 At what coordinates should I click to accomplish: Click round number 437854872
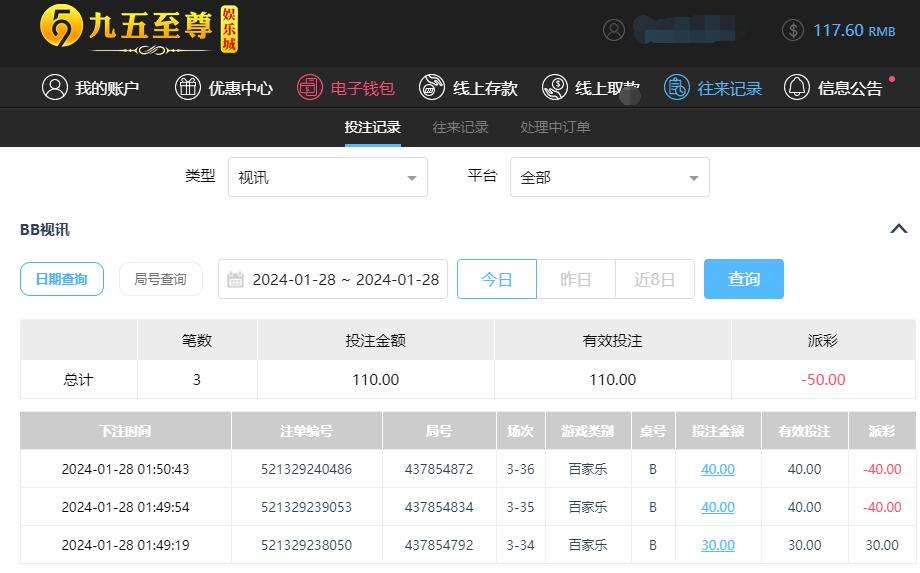(439, 469)
